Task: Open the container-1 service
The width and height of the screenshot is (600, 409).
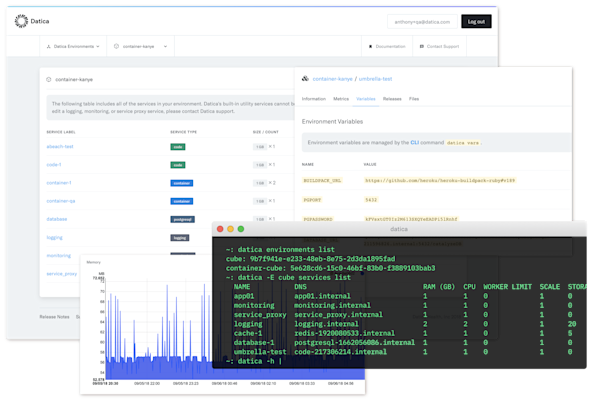Action: click(x=59, y=183)
